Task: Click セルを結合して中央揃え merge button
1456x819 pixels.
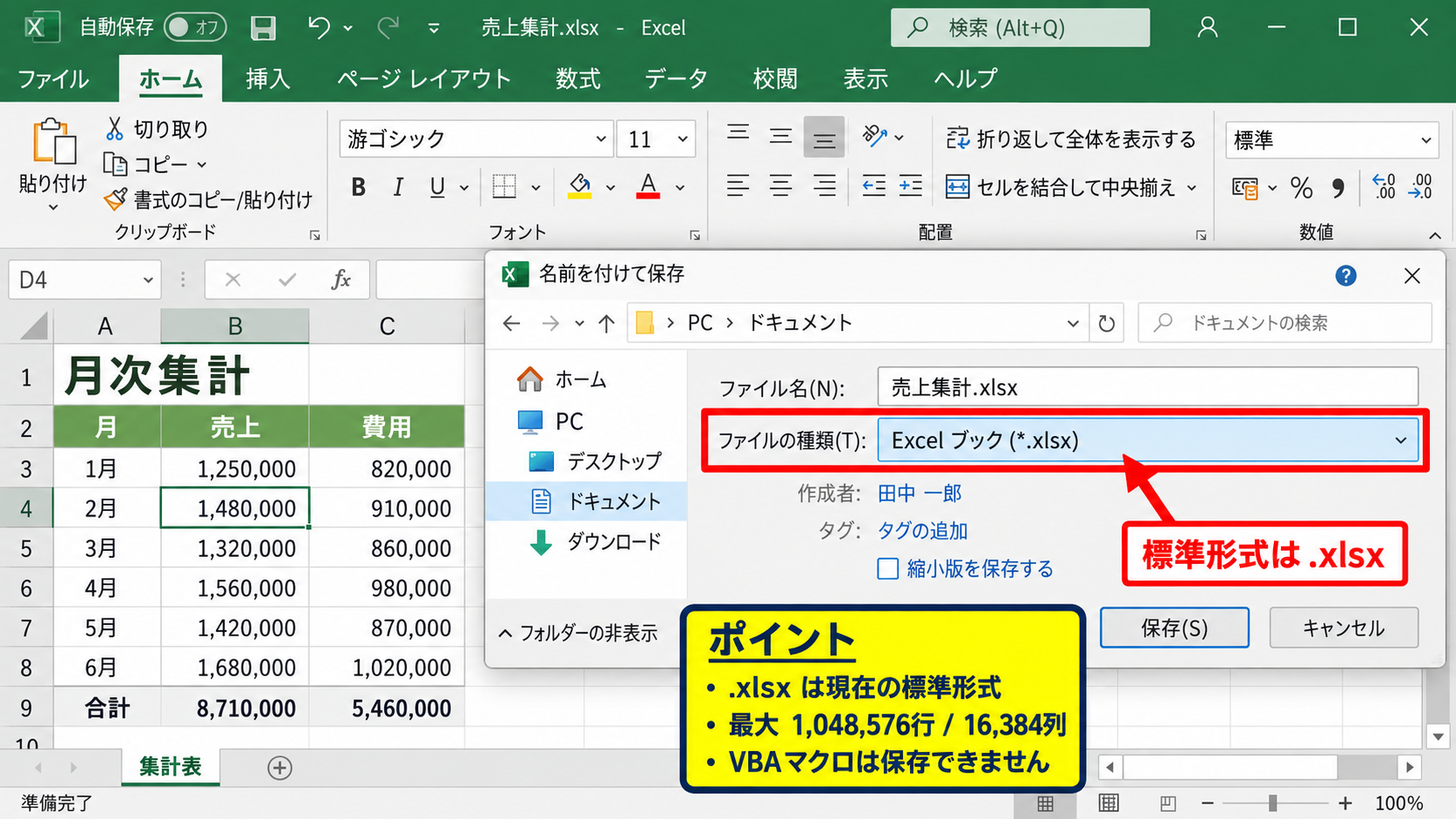Action: coord(1061,187)
